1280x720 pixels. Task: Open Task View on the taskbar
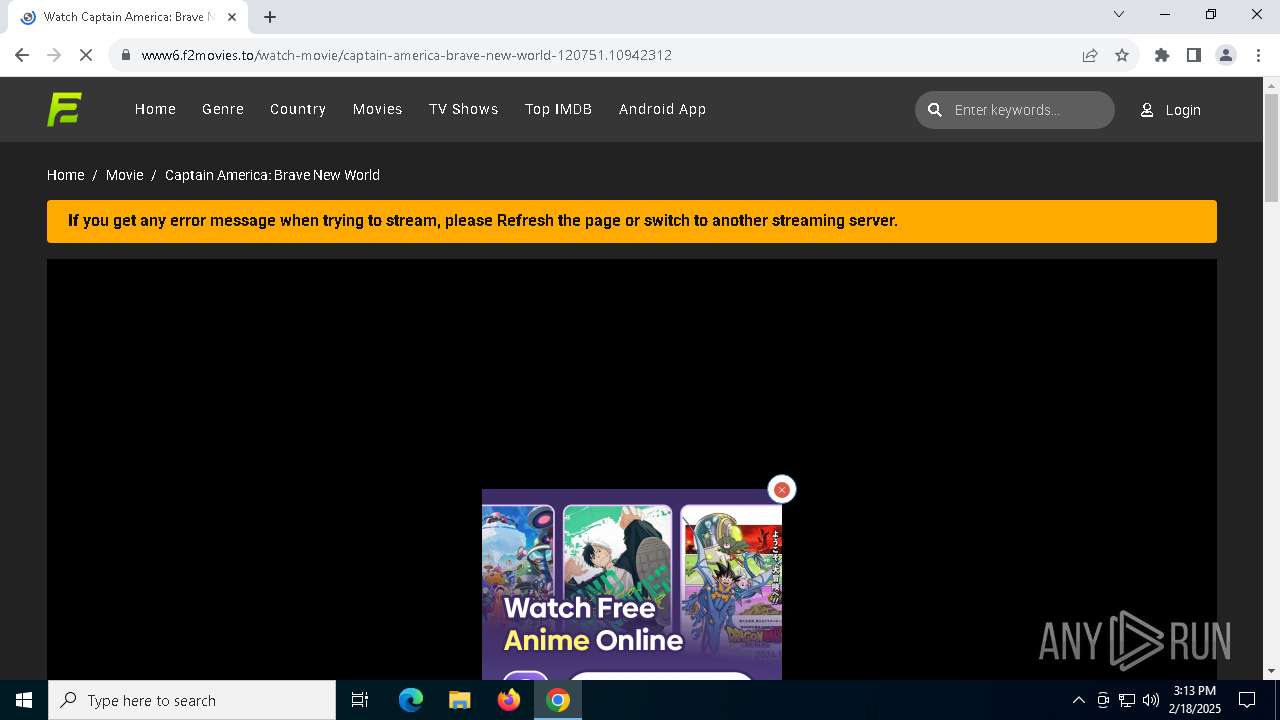[x=360, y=700]
